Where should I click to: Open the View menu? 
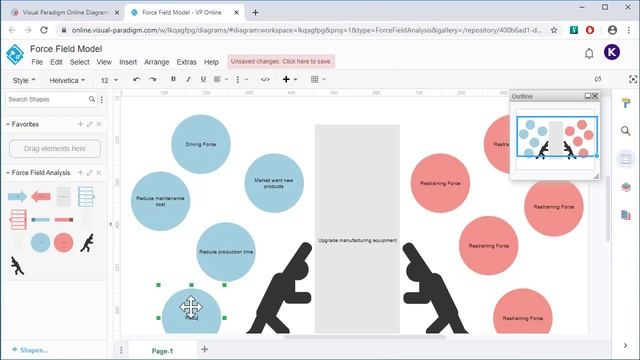[104, 62]
